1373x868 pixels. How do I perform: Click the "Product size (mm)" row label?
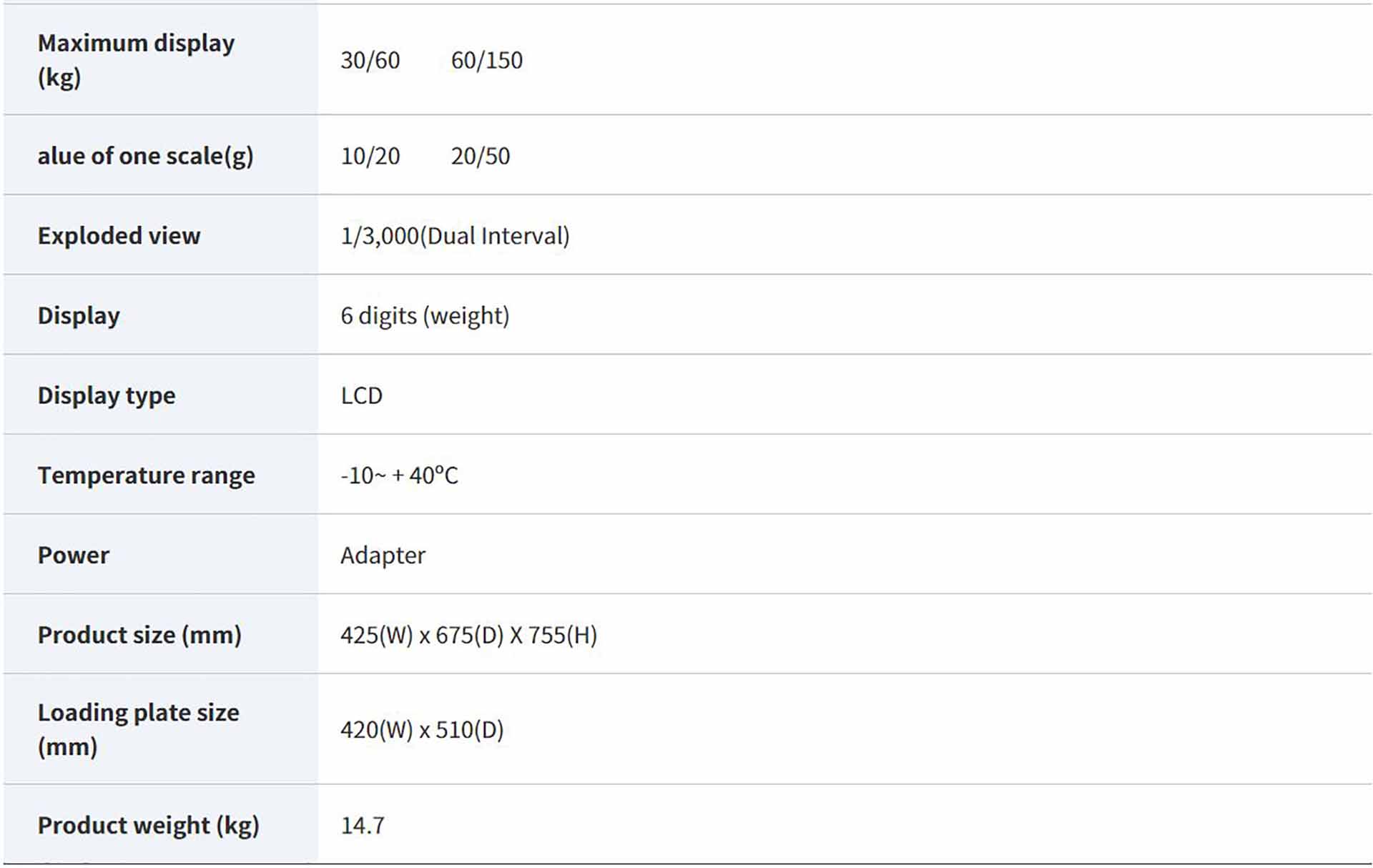pos(139,635)
